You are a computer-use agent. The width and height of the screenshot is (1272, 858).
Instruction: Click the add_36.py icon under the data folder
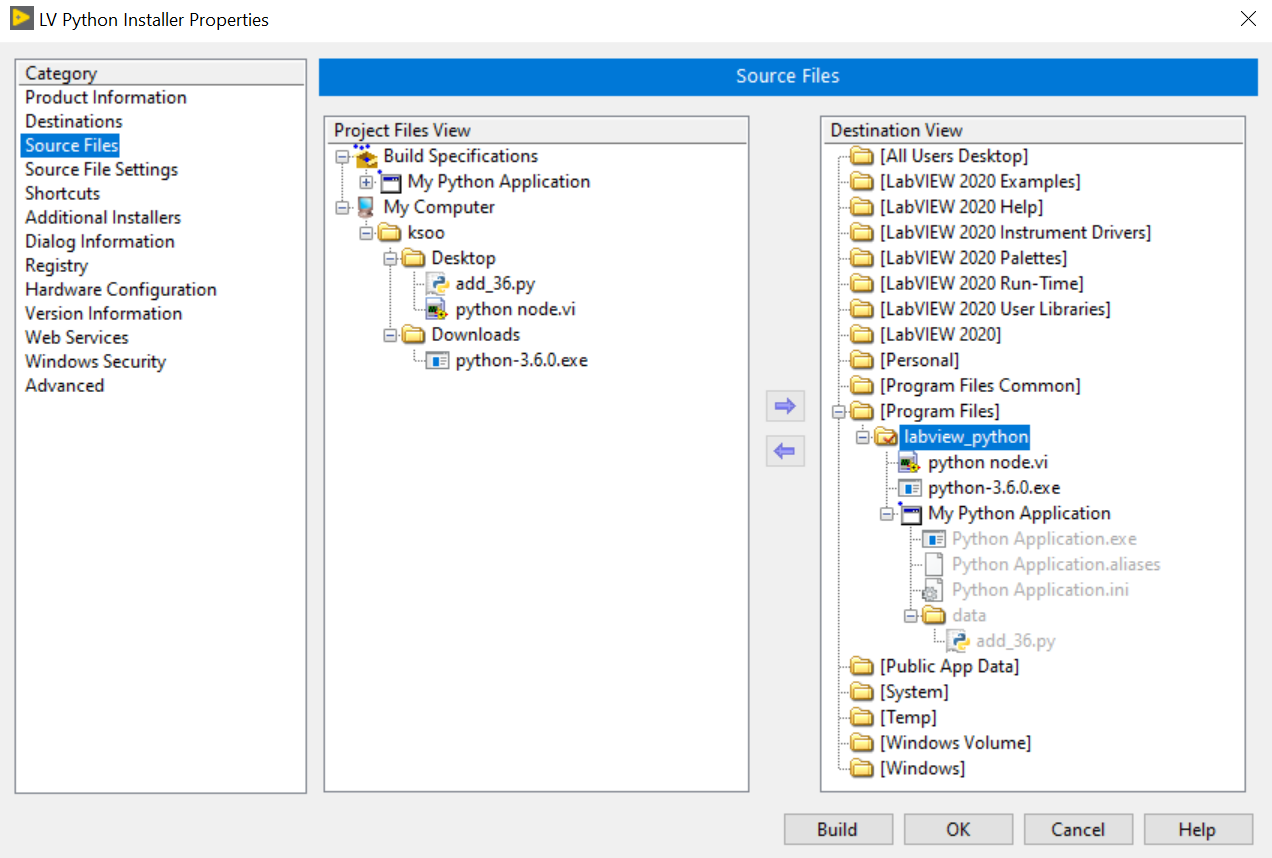tap(957, 641)
